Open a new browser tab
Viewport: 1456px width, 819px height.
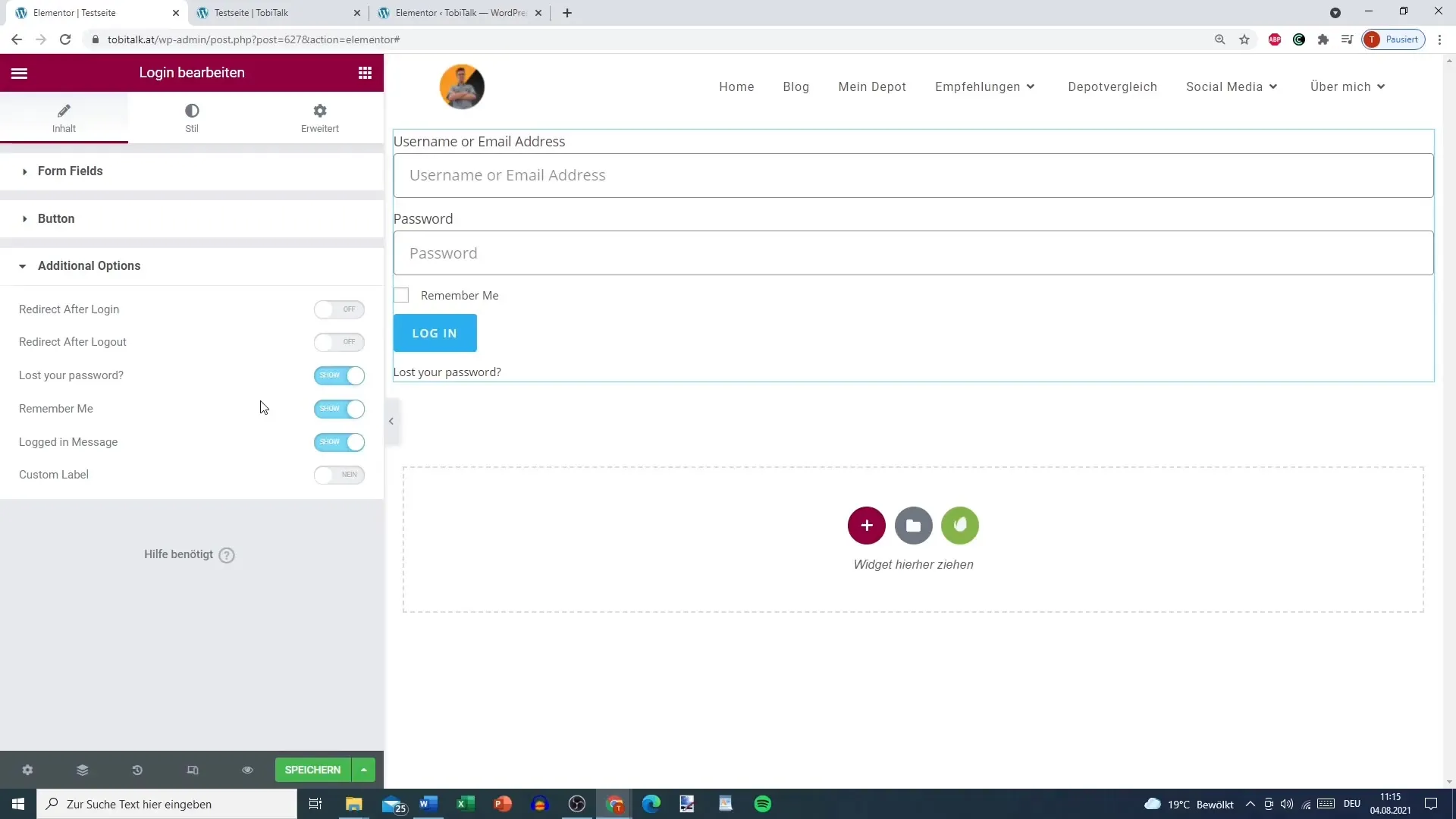(567, 13)
